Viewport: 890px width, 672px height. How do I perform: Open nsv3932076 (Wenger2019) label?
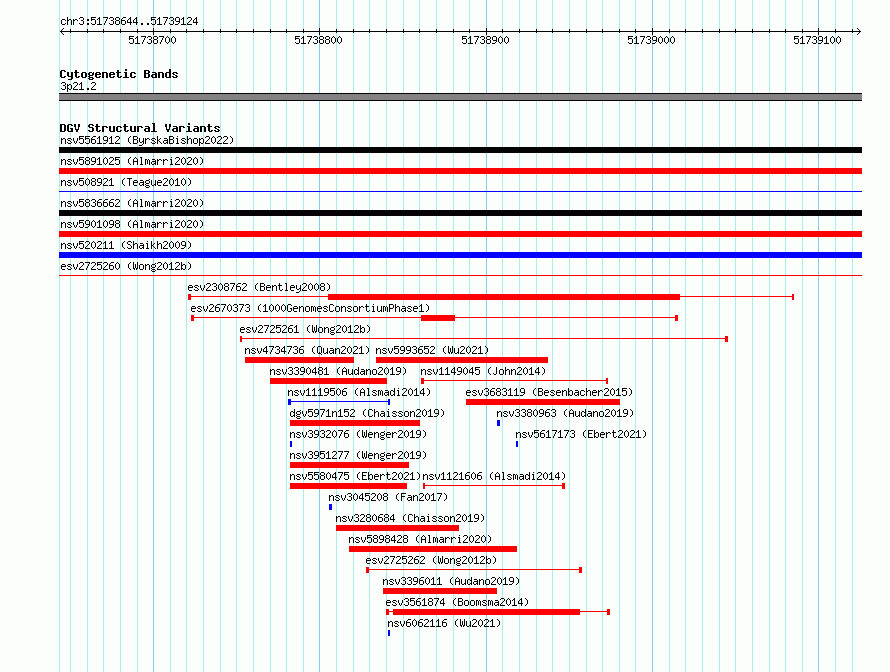point(358,434)
